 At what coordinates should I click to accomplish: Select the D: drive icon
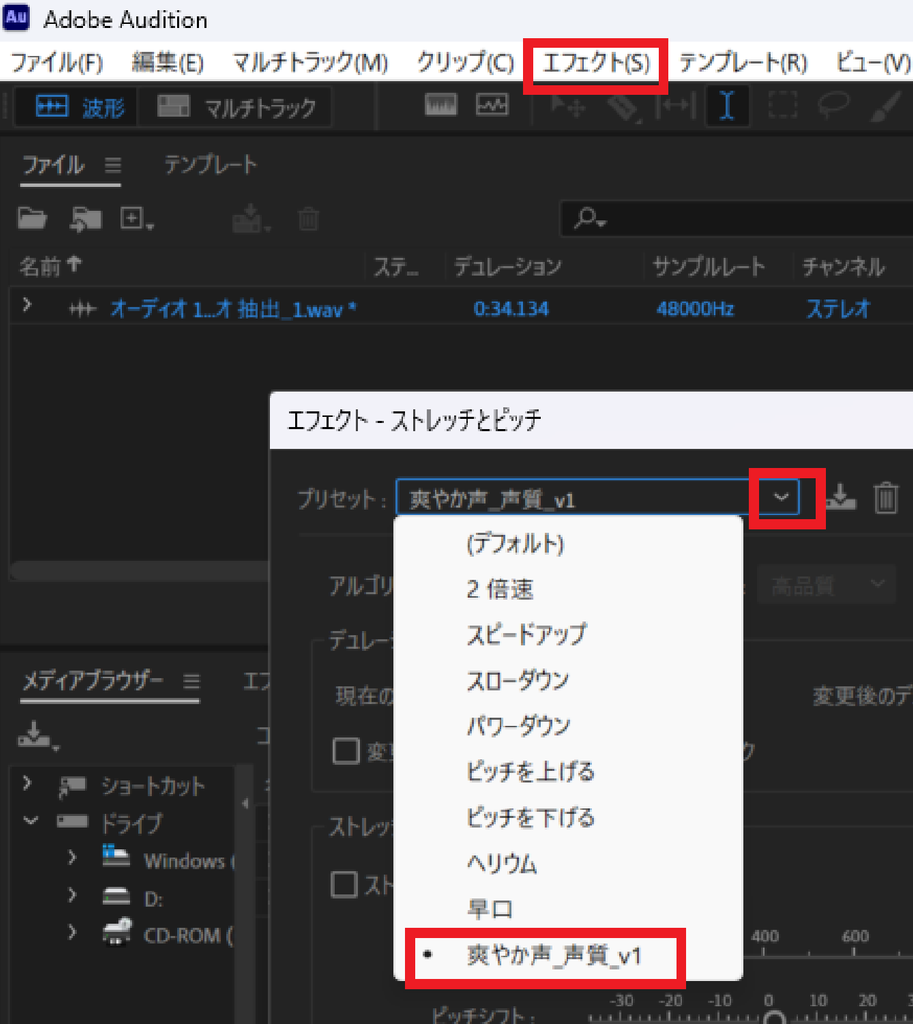coord(116,895)
